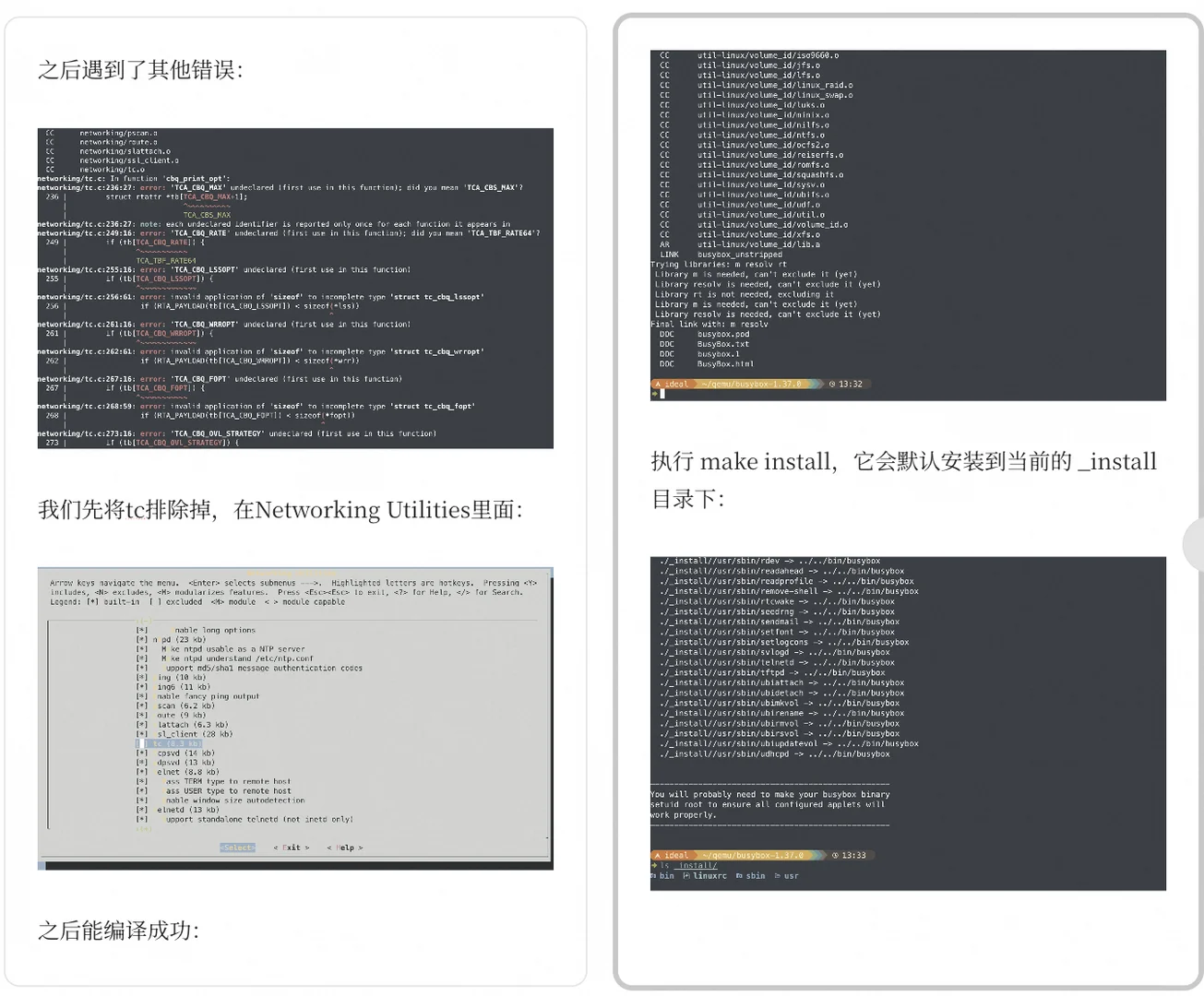Open the ~/qemu/busybox-1.37.0 path segment
This screenshot has height=996, width=1204.
click(x=751, y=855)
